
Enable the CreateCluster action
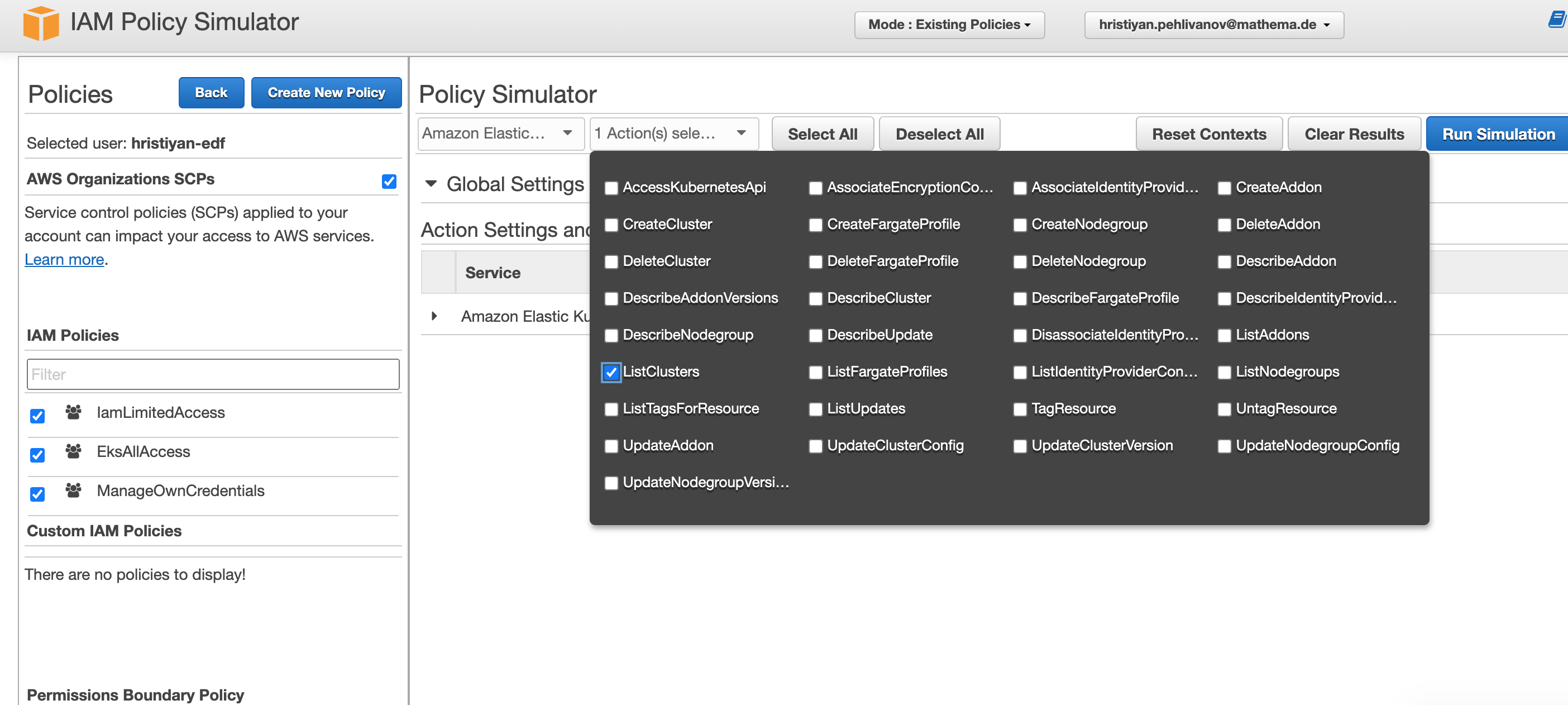[x=610, y=225]
